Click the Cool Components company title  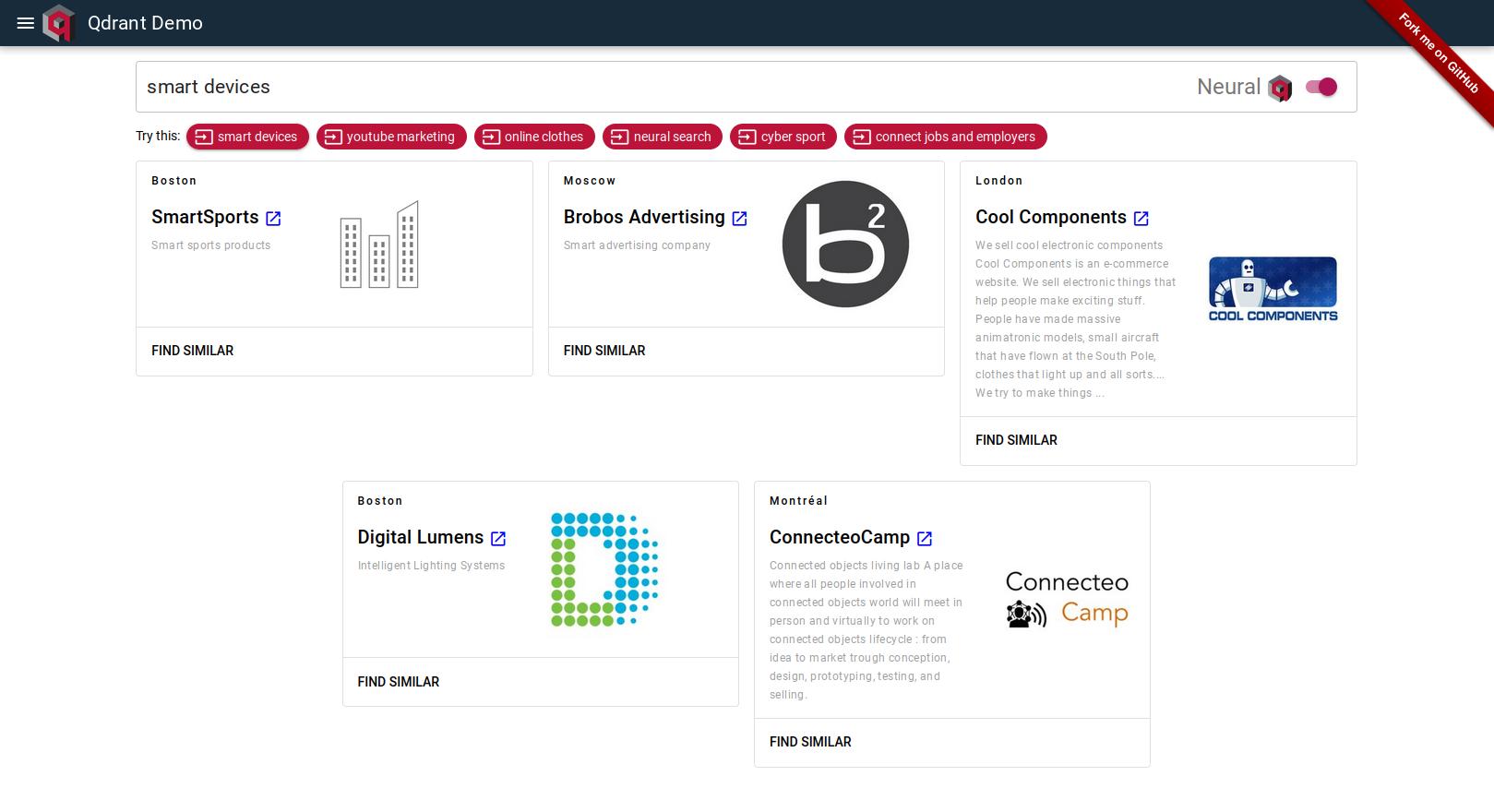point(1051,217)
